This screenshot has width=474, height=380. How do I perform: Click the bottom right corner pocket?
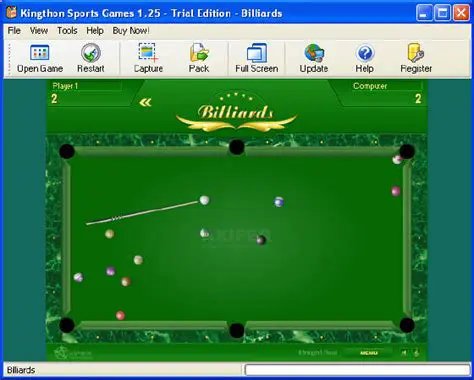point(407,325)
